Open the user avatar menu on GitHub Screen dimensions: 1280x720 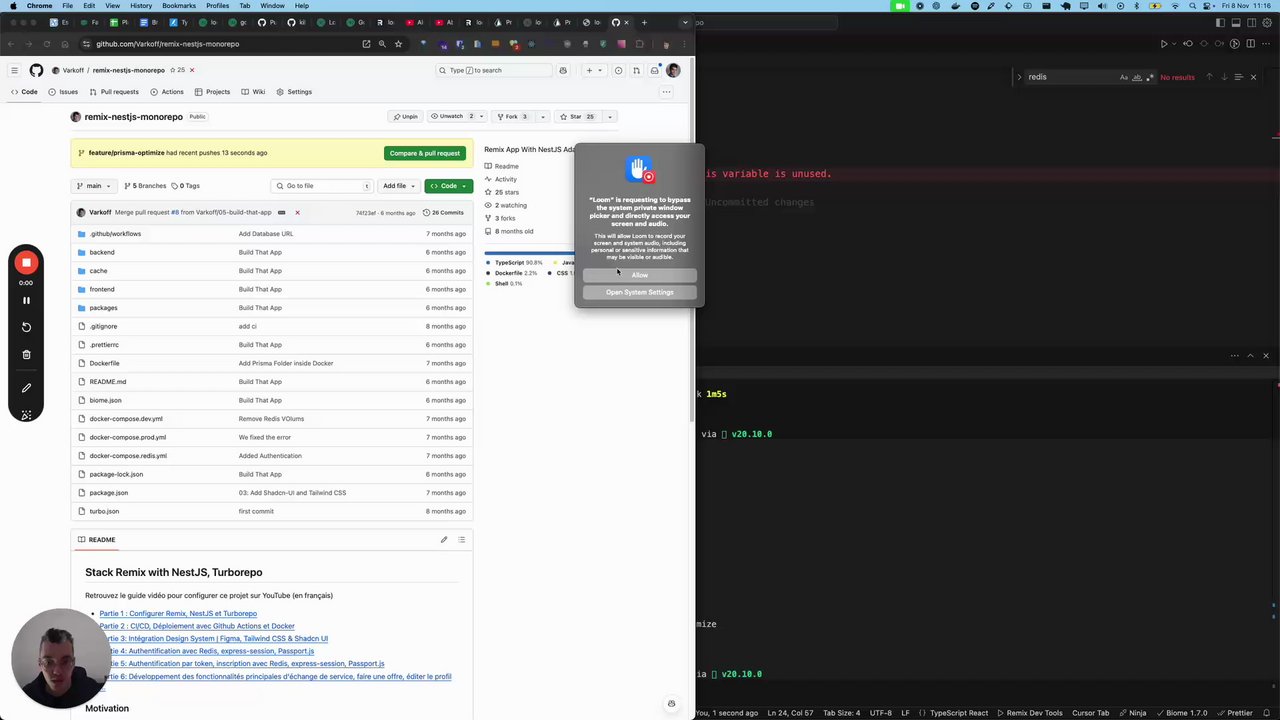[x=673, y=70]
